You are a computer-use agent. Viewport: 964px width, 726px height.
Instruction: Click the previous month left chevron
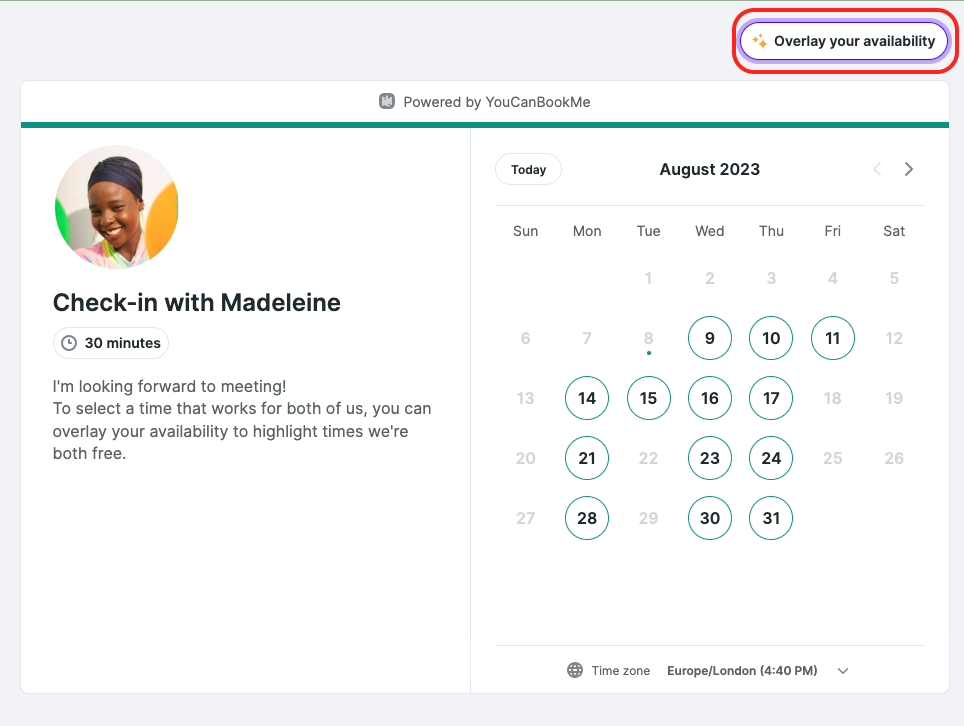(x=877, y=169)
